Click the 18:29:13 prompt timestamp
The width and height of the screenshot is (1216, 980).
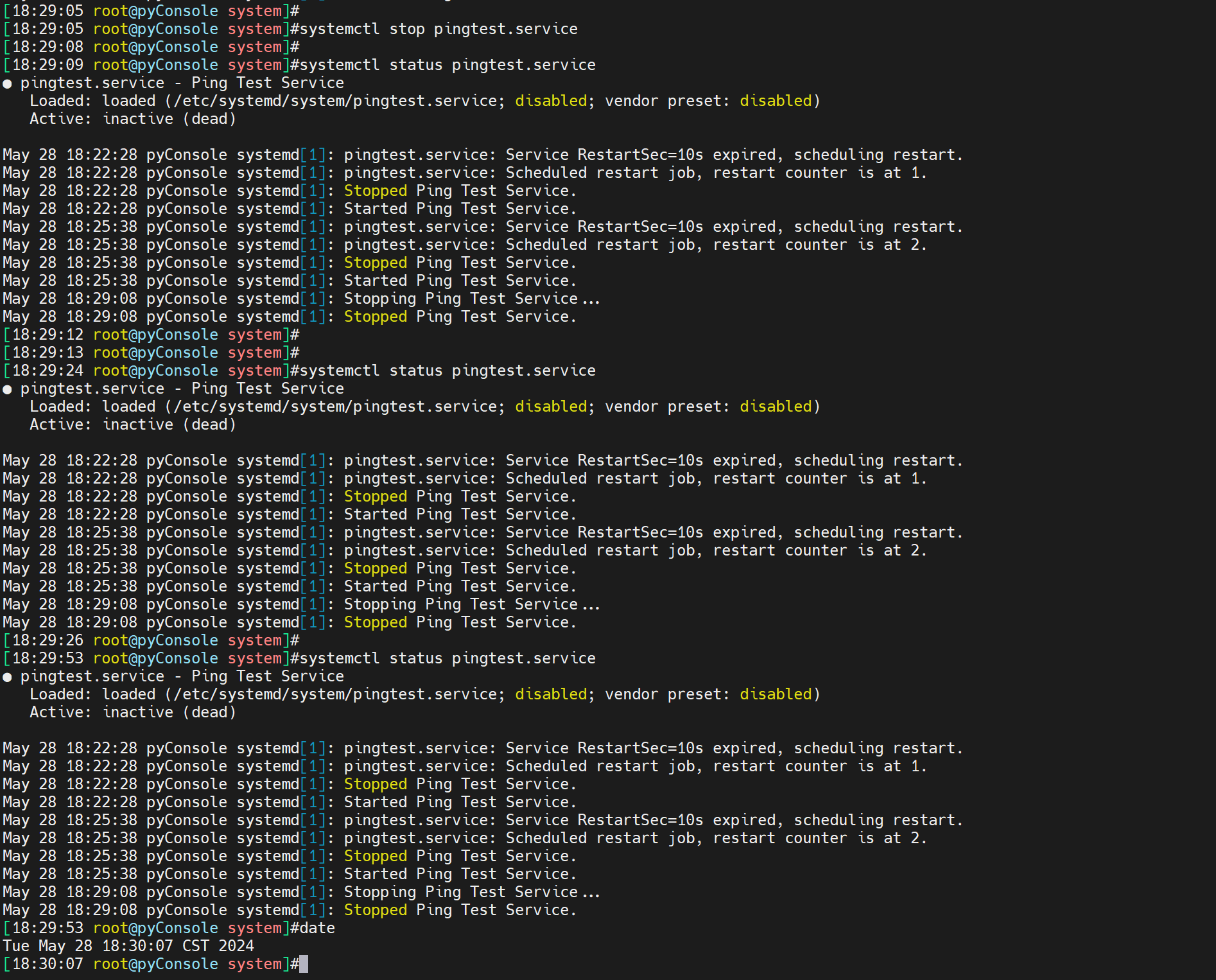48,353
